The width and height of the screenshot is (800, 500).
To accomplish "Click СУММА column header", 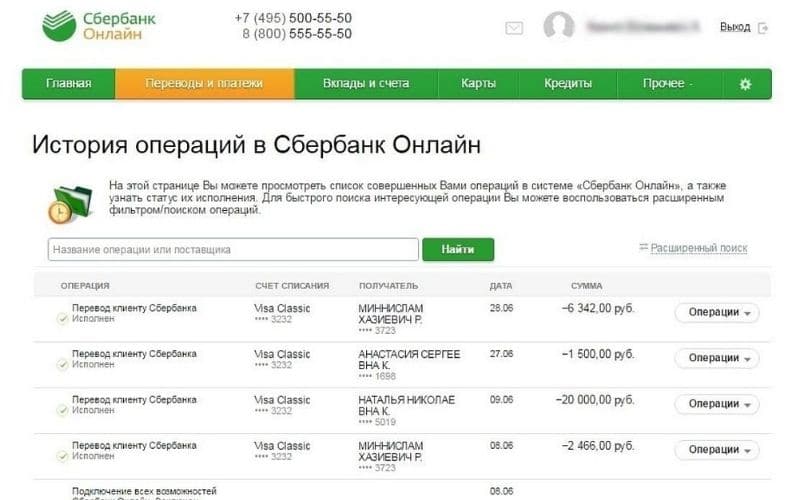I will pyautogui.click(x=587, y=286).
